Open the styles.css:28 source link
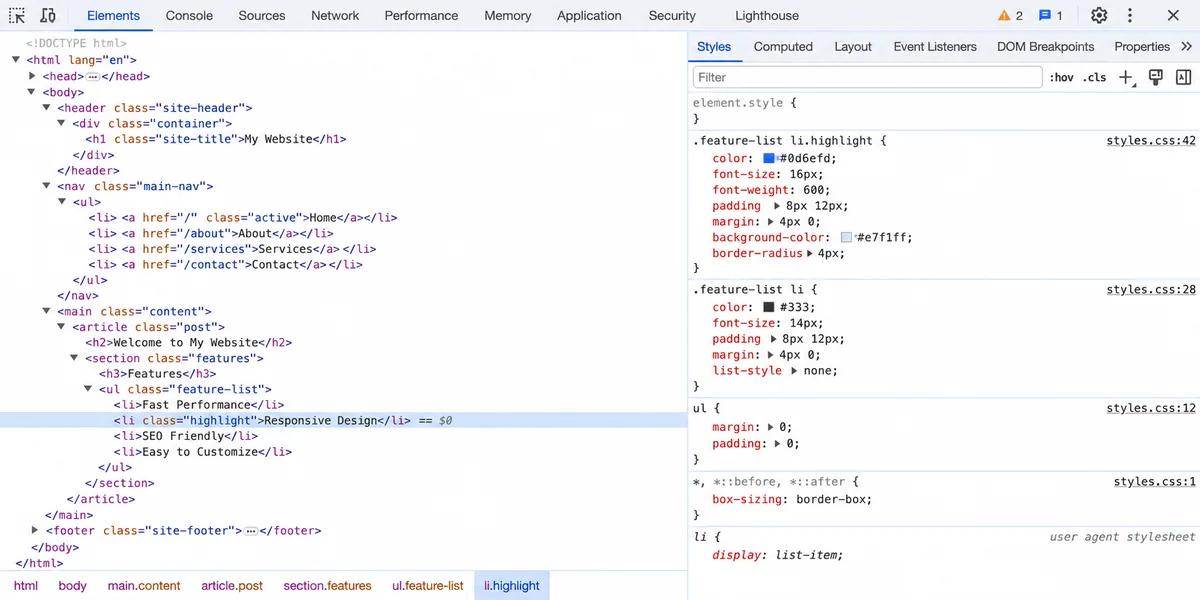Image resolution: width=1200 pixels, height=600 pixels. point(1151,290)
